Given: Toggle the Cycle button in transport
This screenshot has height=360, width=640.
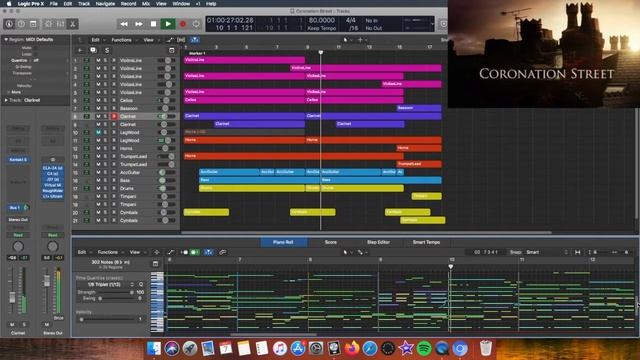Looking at the screenshot, I should coord(196,24).
